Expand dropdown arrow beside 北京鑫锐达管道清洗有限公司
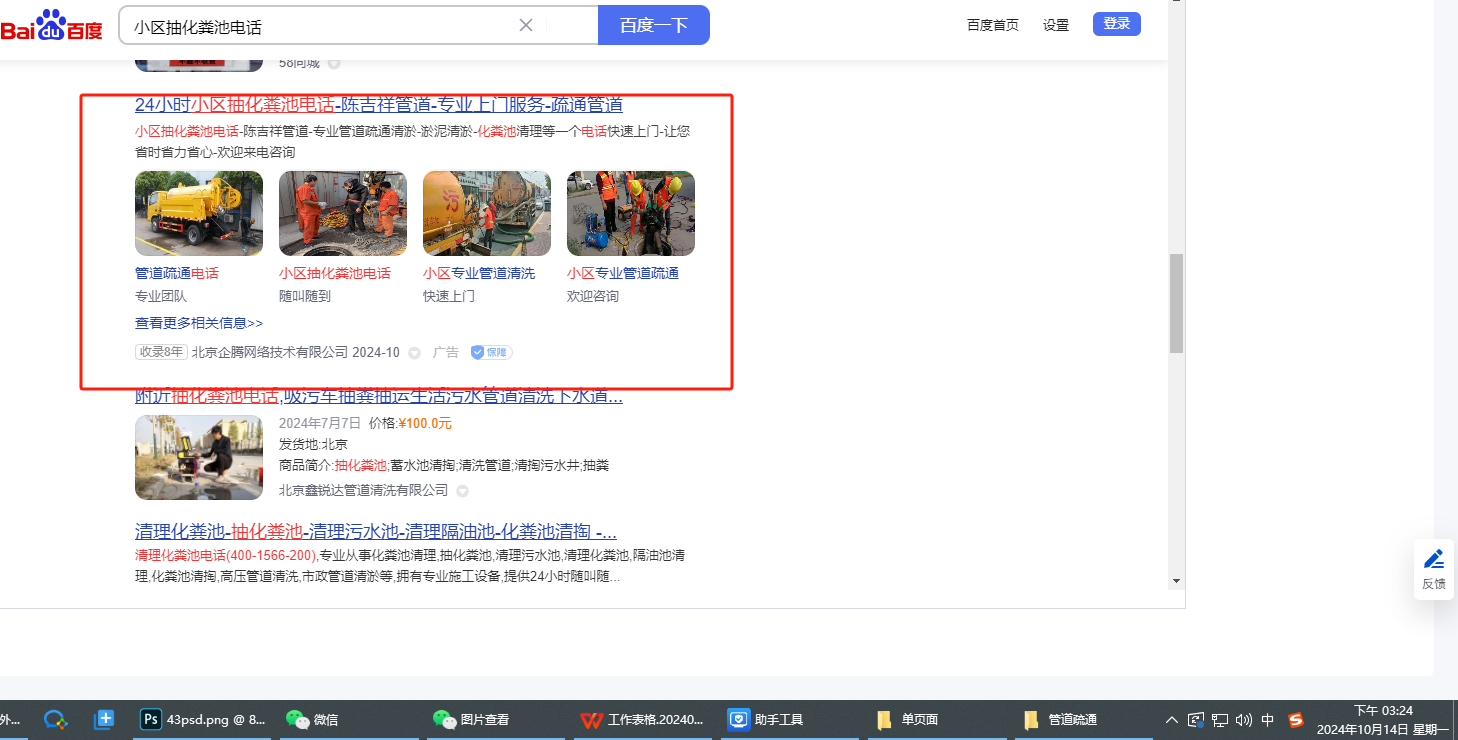1458x740 pixels. pyautogui.click(x=462, y=491)
